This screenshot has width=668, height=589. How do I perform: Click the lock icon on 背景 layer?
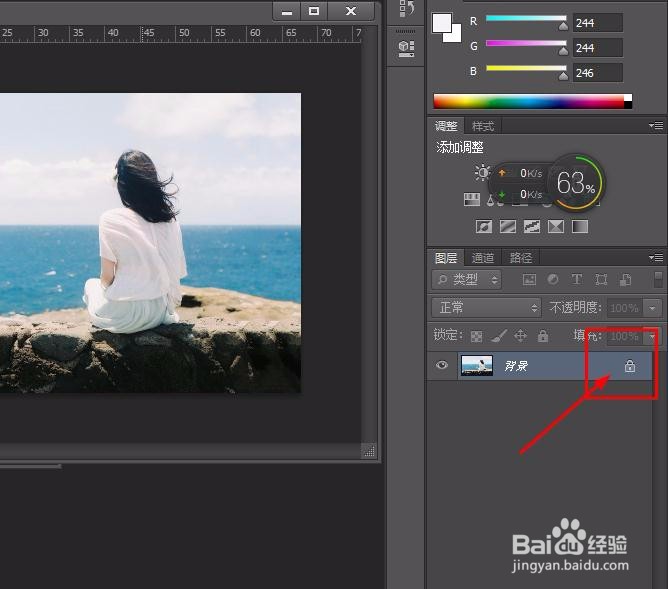[x=630, y=366]
